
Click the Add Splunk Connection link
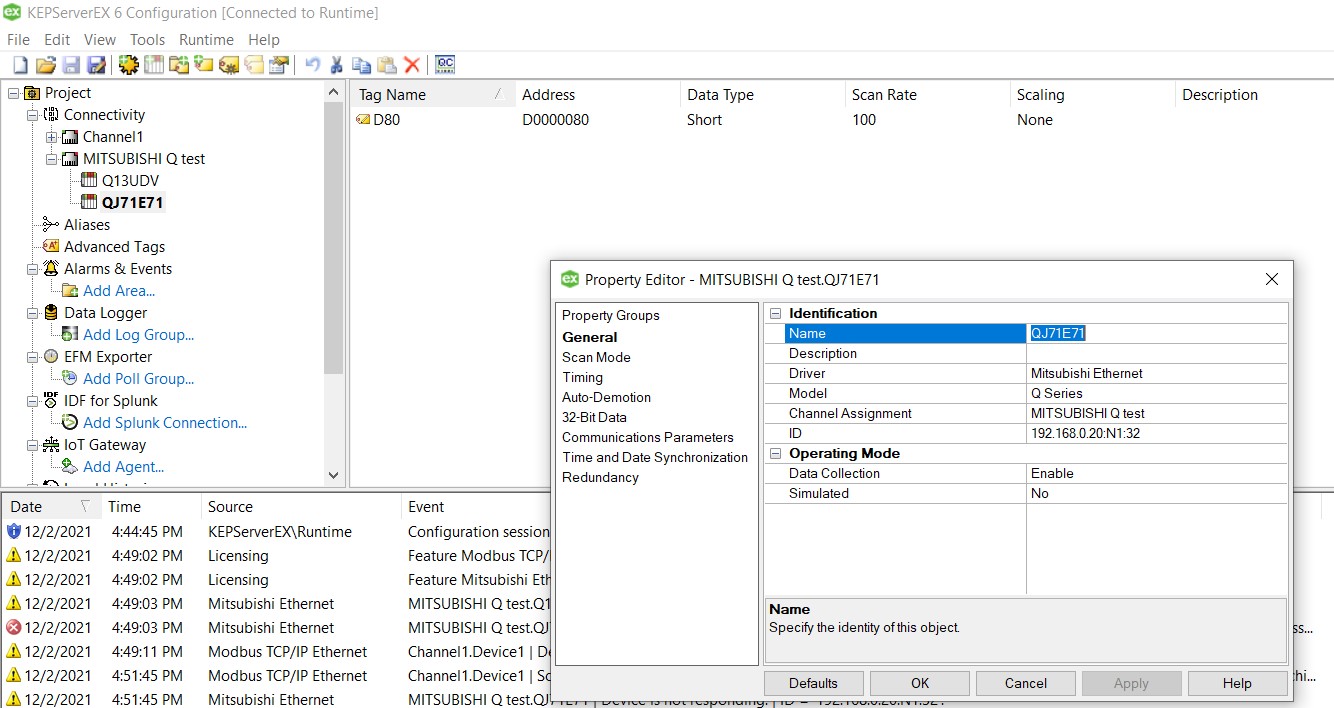(x=165, y=423)
